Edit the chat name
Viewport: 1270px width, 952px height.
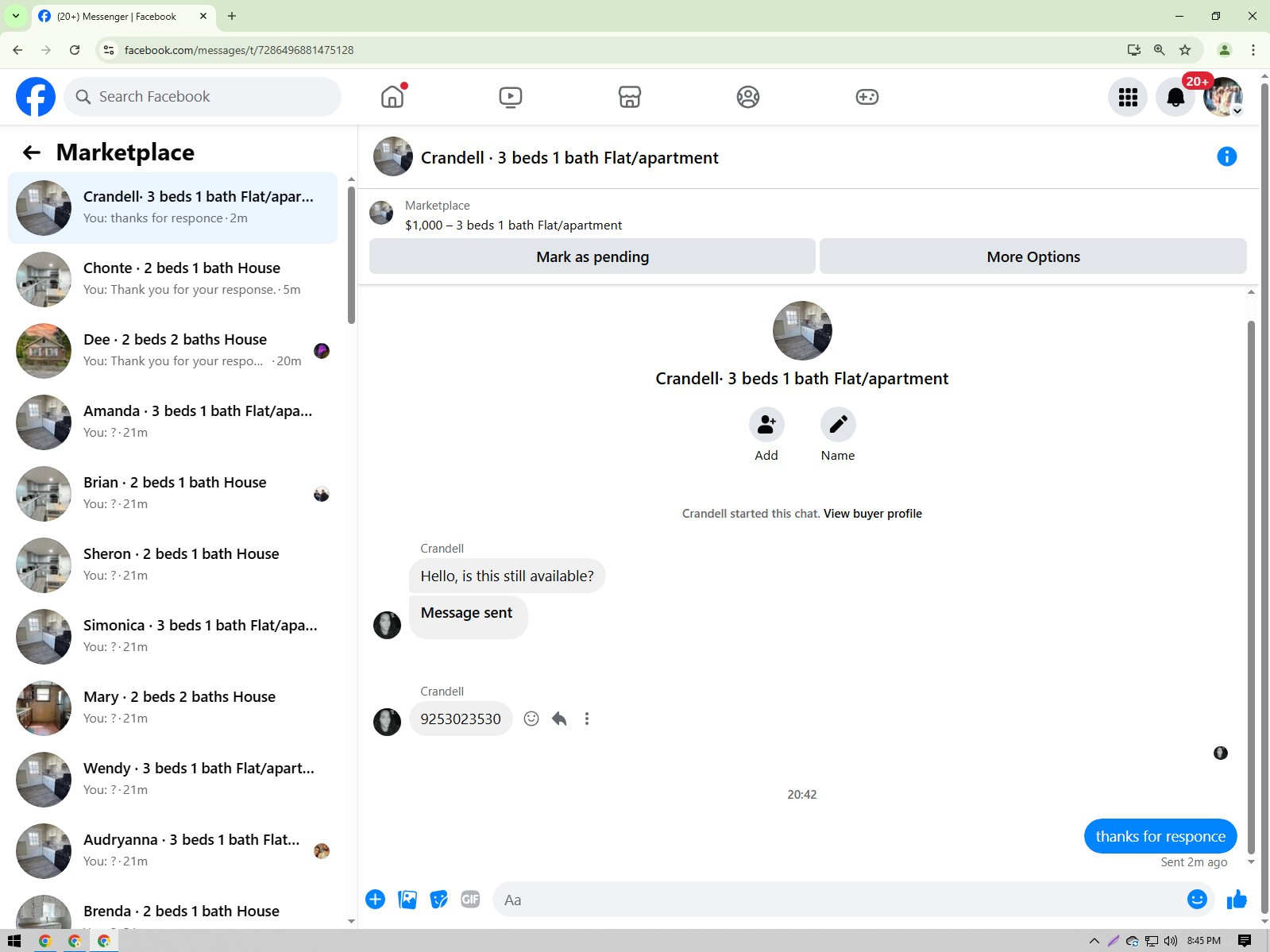[838, 425]
